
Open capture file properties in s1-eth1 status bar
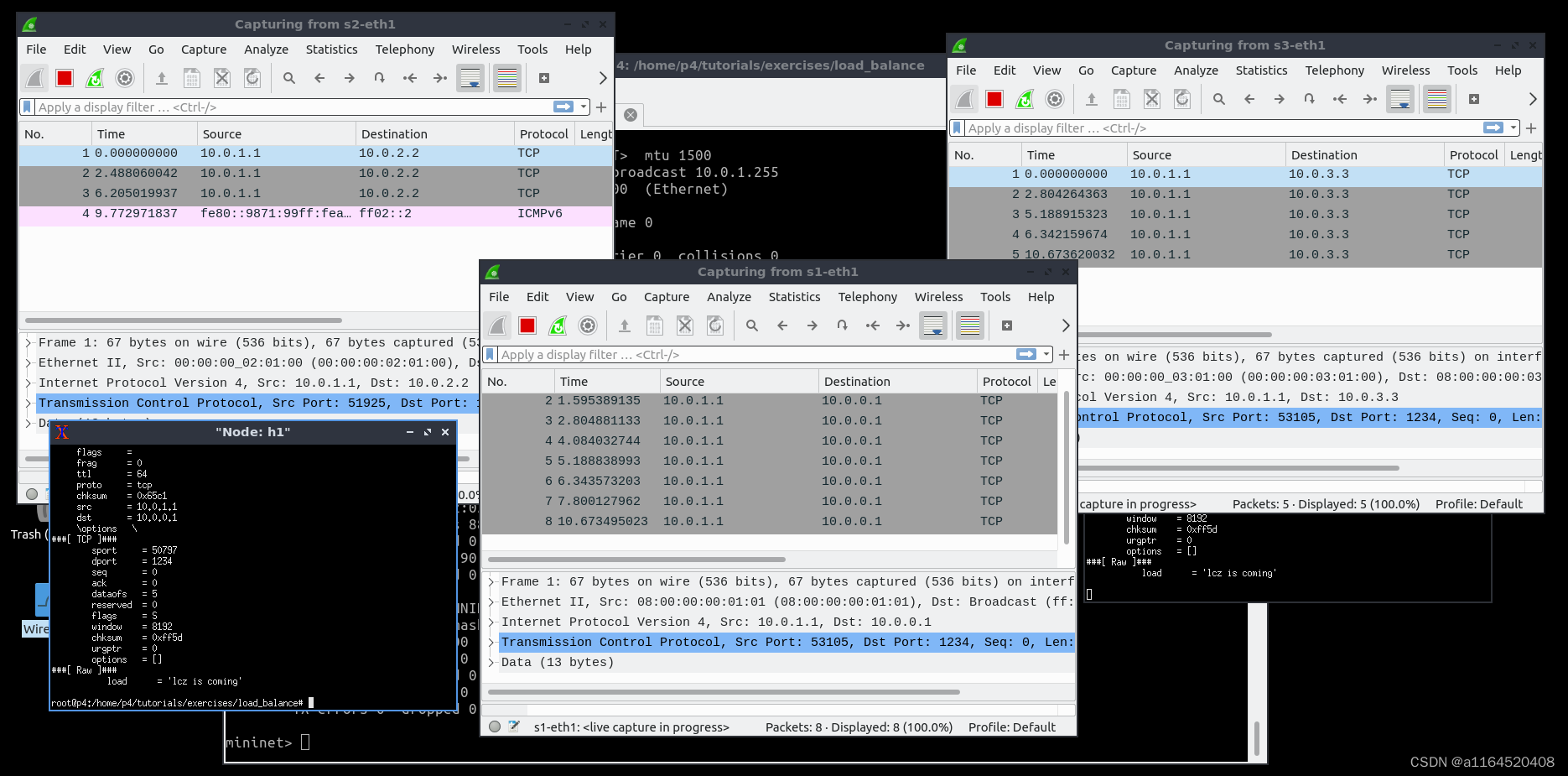514,727
